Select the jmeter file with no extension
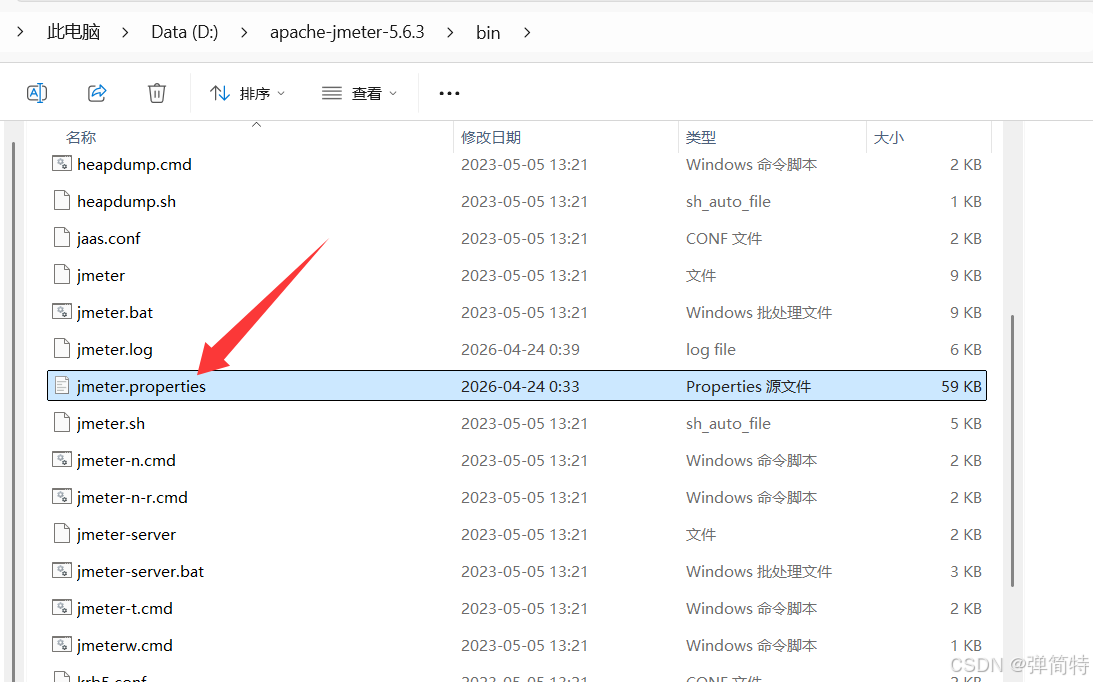The image size is (1093, 682). click(101, 275)
